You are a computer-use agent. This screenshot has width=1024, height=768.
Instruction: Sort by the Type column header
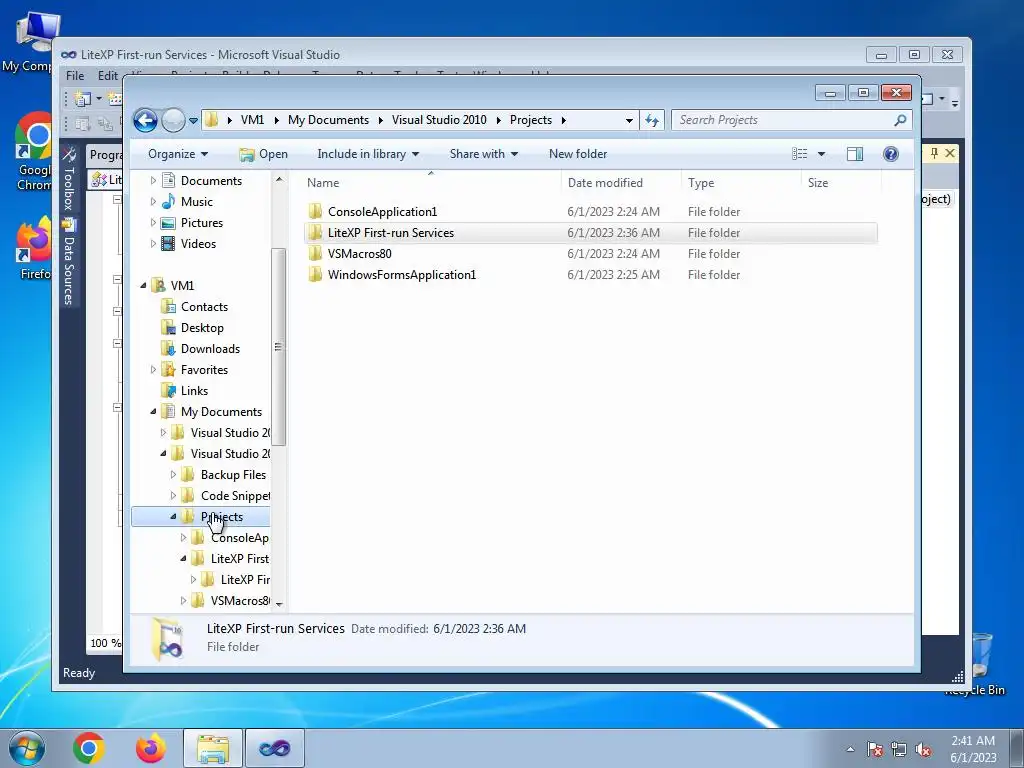(741, 183)
